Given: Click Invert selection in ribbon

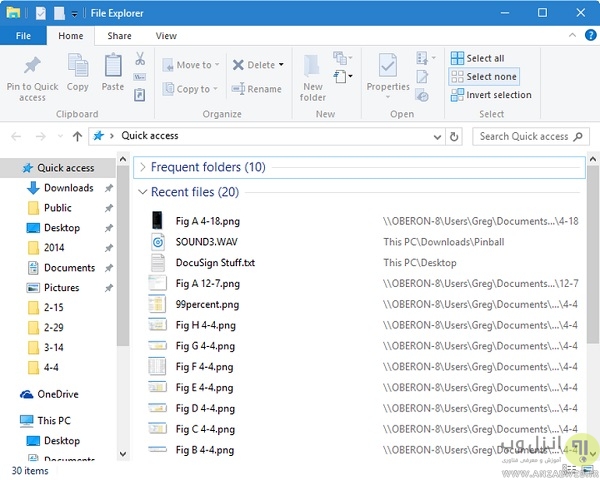Looking at the screenshot, I should (x=490, y=95).
